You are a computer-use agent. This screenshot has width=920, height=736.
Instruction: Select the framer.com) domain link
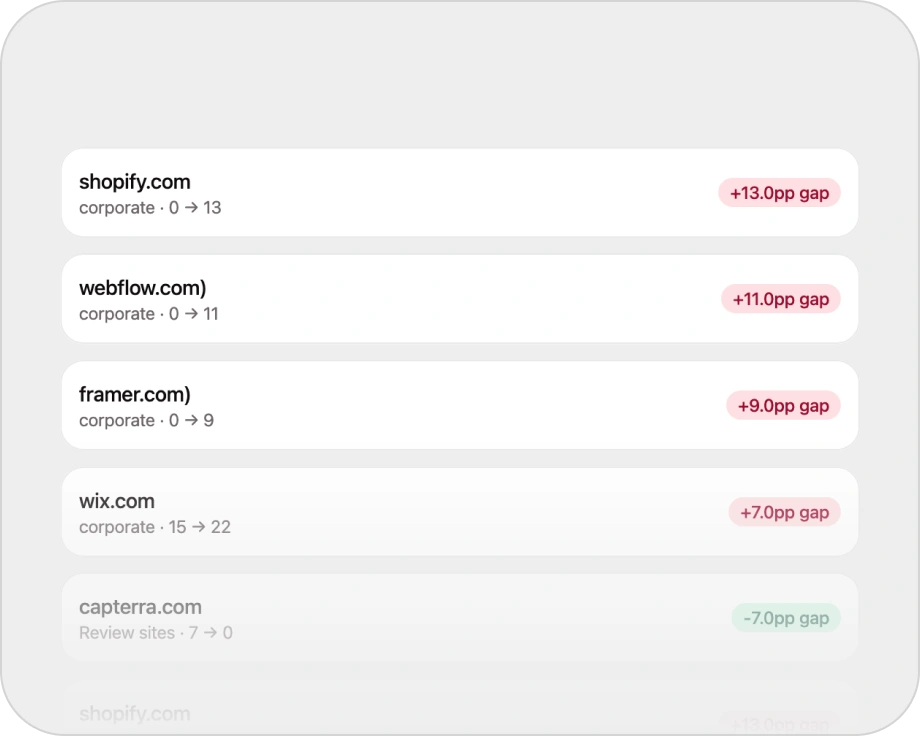(134, 395)
